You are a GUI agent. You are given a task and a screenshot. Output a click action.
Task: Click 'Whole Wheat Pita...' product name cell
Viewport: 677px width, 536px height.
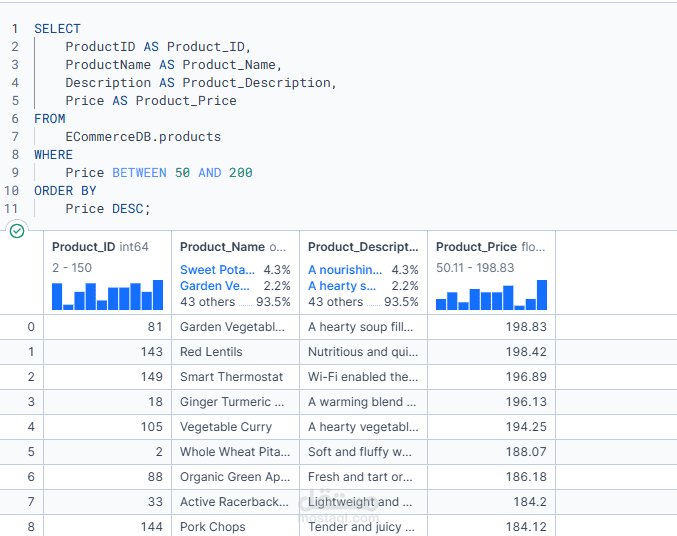pos(235,452)
